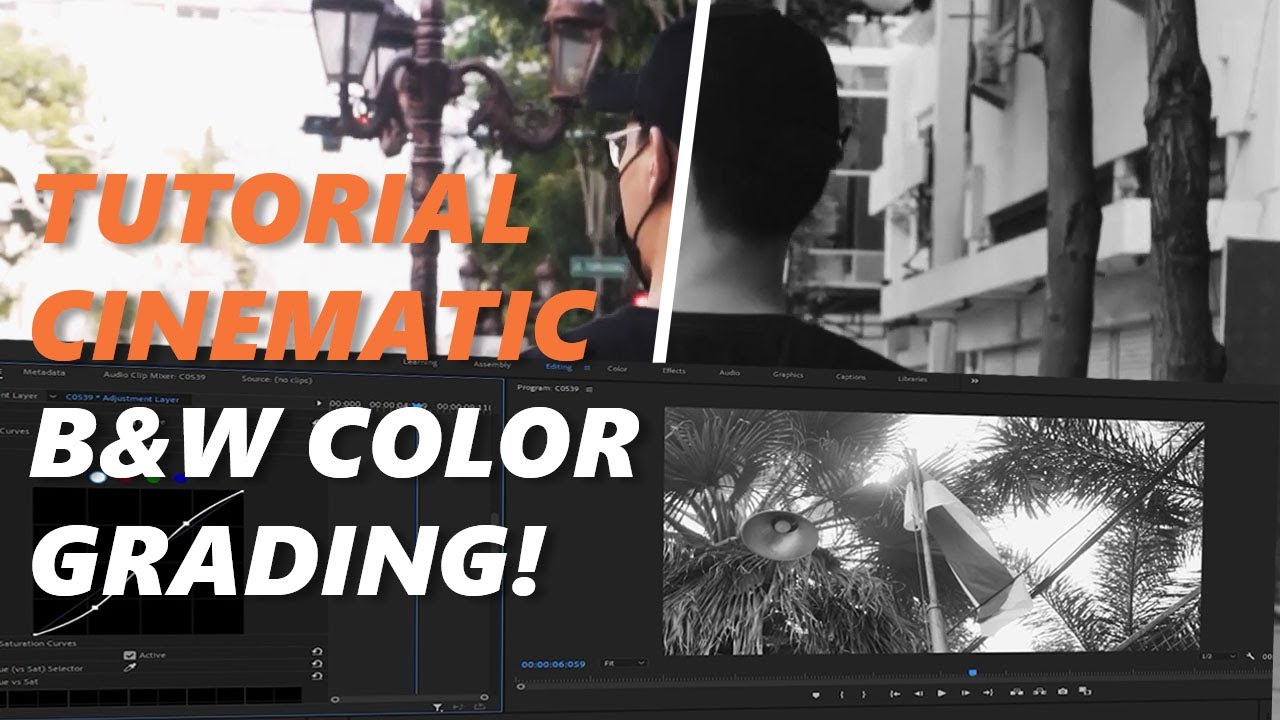Play the Program monitor preview

click(x=941, y=693)
